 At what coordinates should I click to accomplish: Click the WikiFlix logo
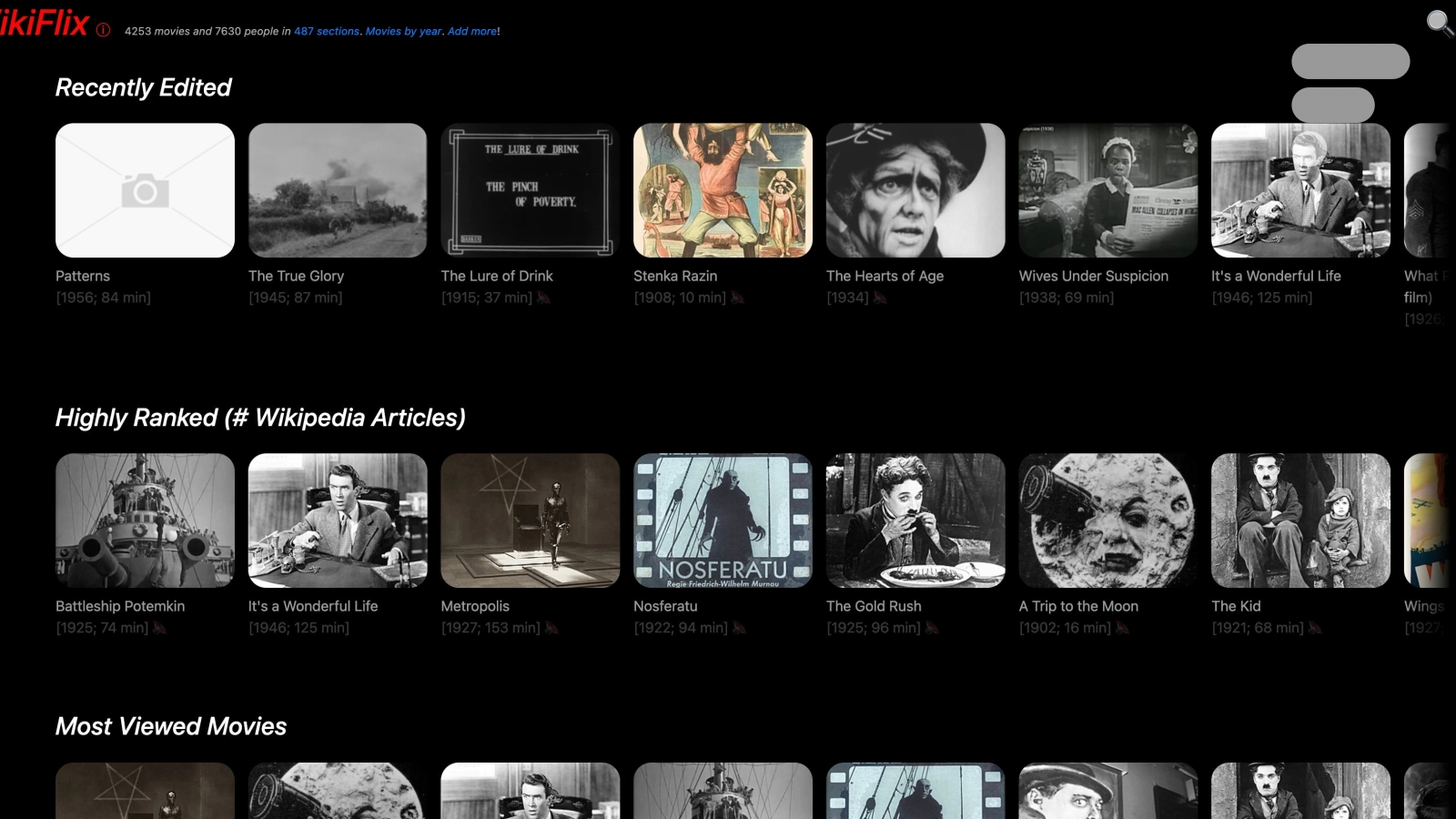(x=44, y=24)
